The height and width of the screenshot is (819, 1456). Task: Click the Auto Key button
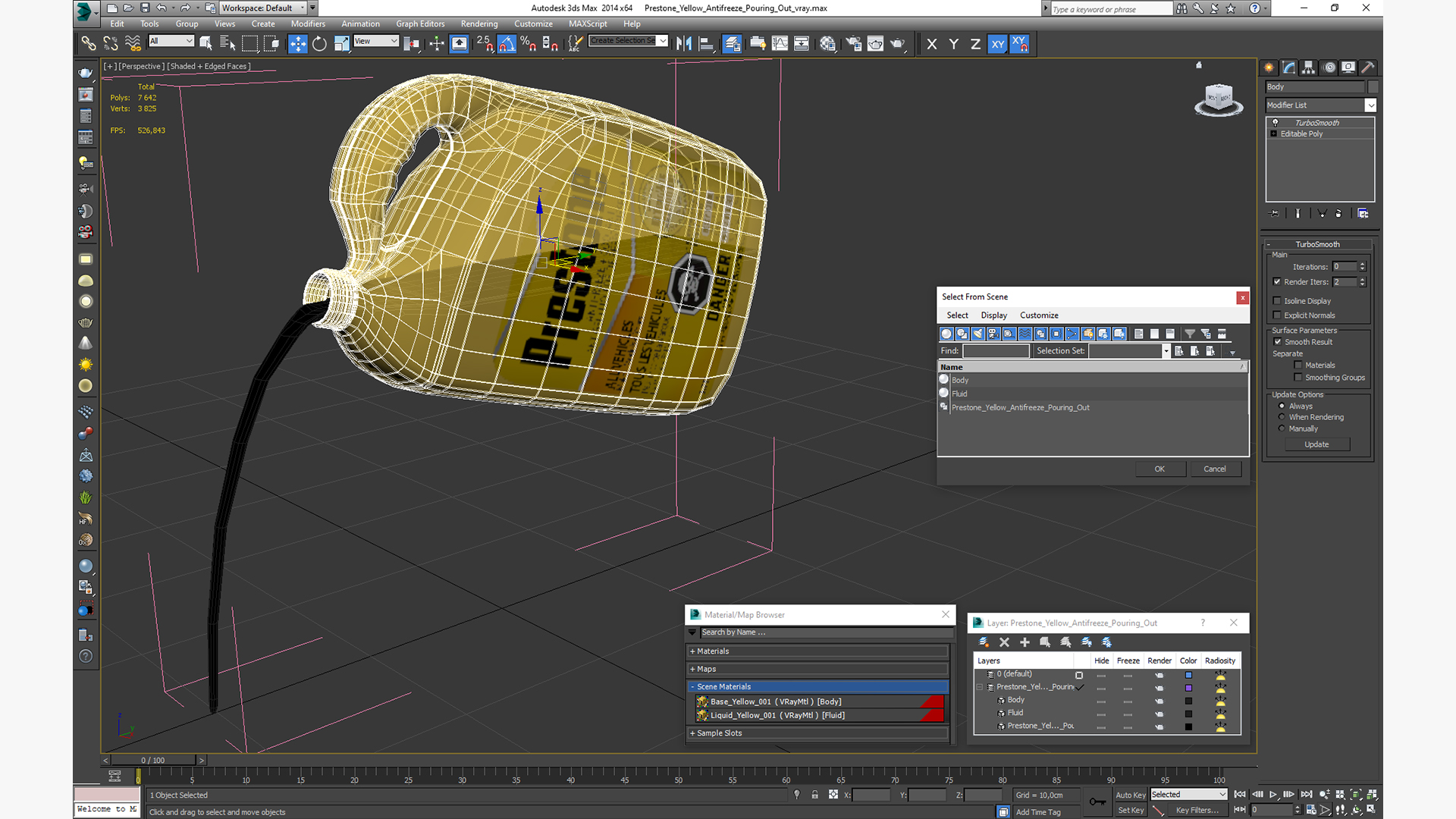[1130, 795]
